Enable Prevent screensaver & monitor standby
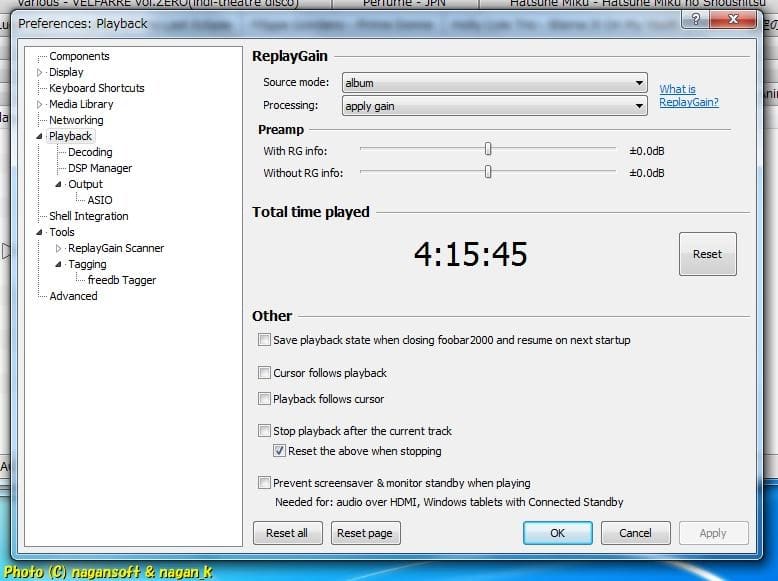The height and width of the screenshot is (581, 778). [x=264, y=483]
